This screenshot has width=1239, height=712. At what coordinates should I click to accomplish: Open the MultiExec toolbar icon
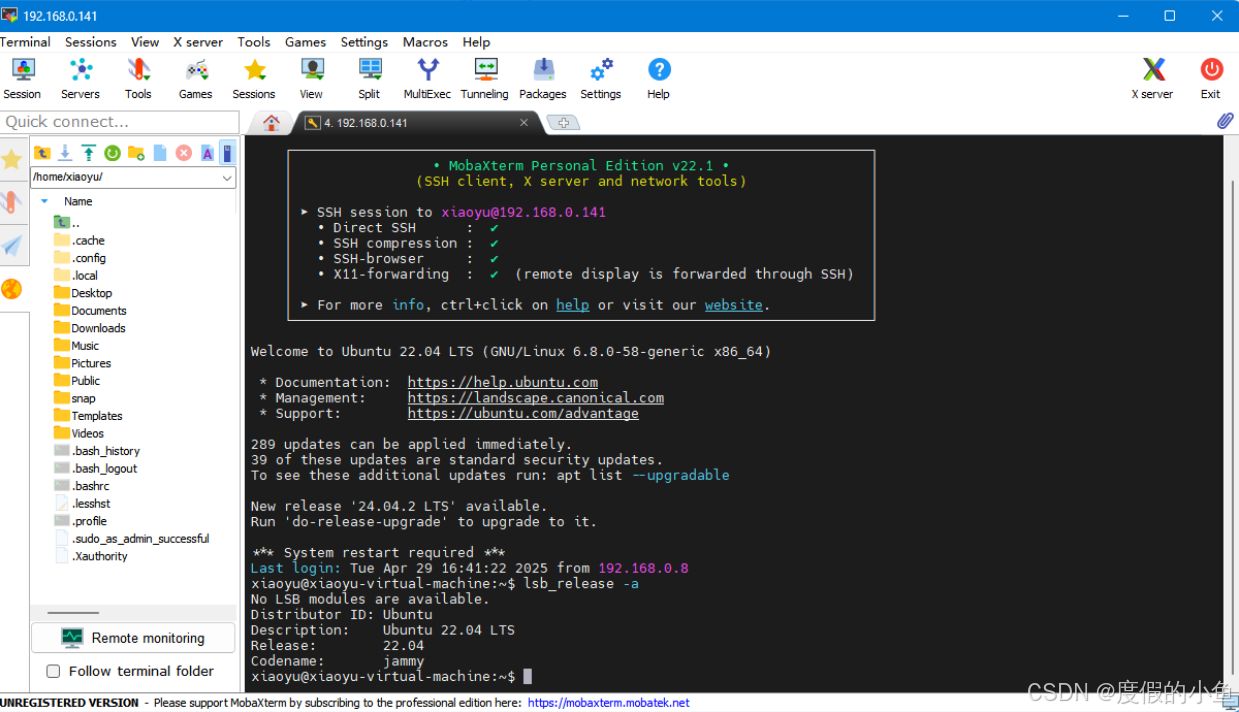point(427,78)
